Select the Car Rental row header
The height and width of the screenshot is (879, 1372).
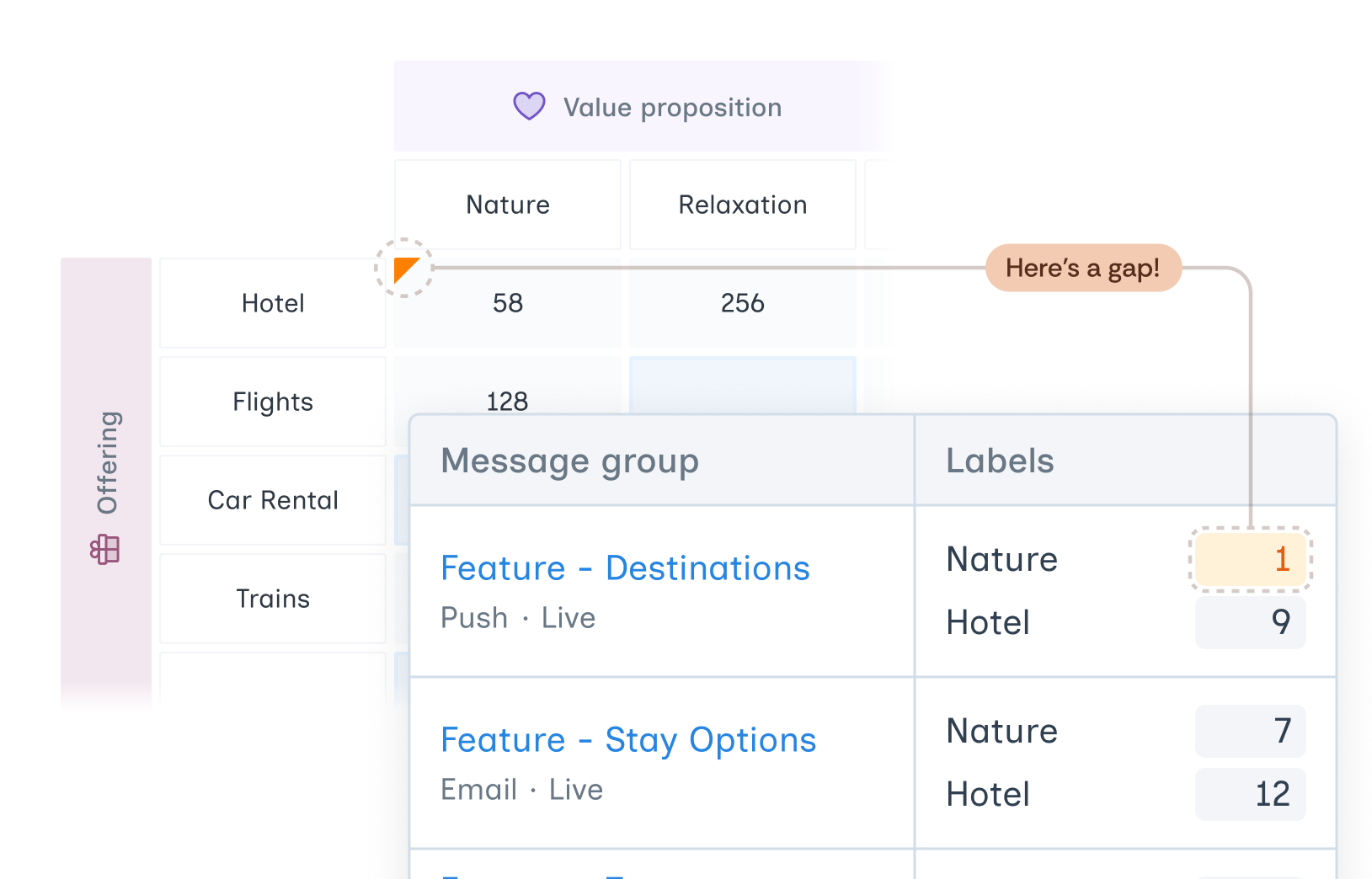pyautogui.click(x=273, y=500)
